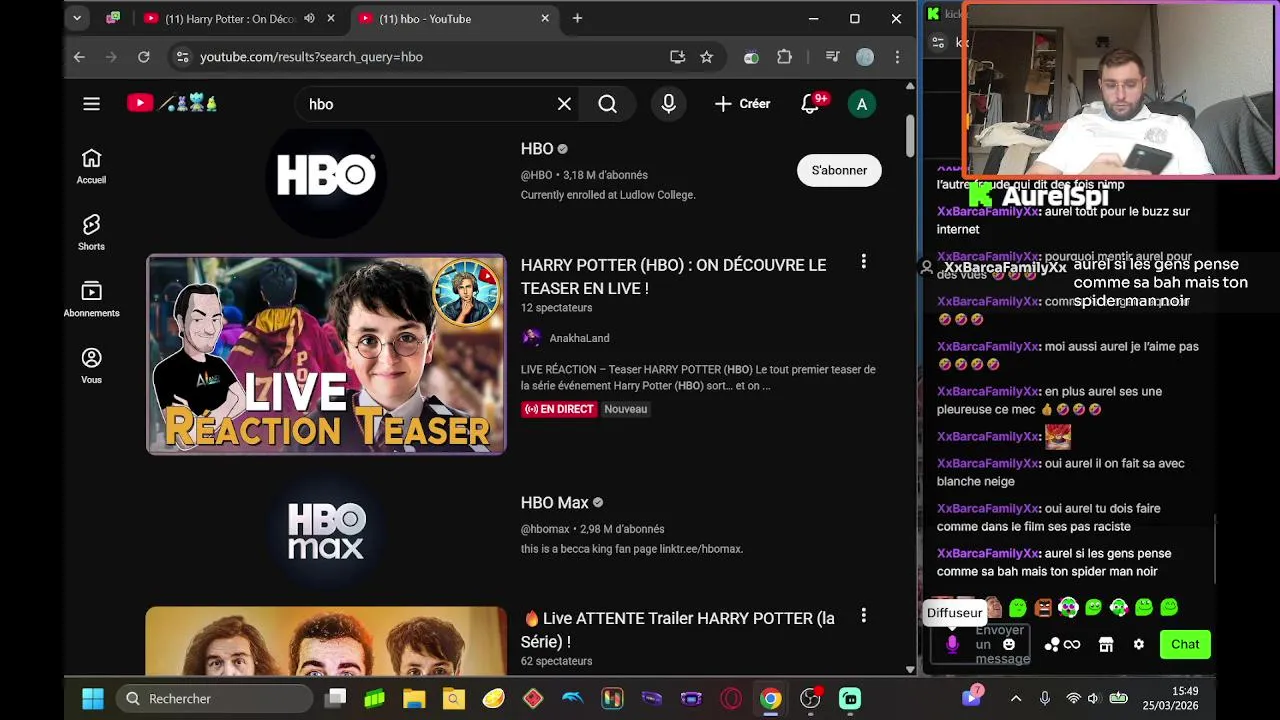The image size is (1280, 720).
Task: Click Windows taskbar Rechercher box
Action: pos(216,698)
